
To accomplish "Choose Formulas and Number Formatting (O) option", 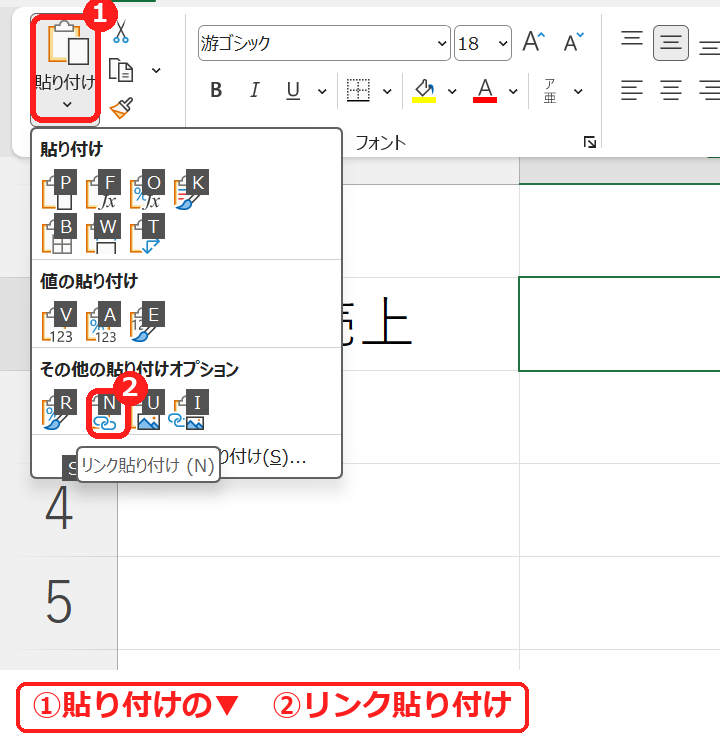I will tap(147, 190).
